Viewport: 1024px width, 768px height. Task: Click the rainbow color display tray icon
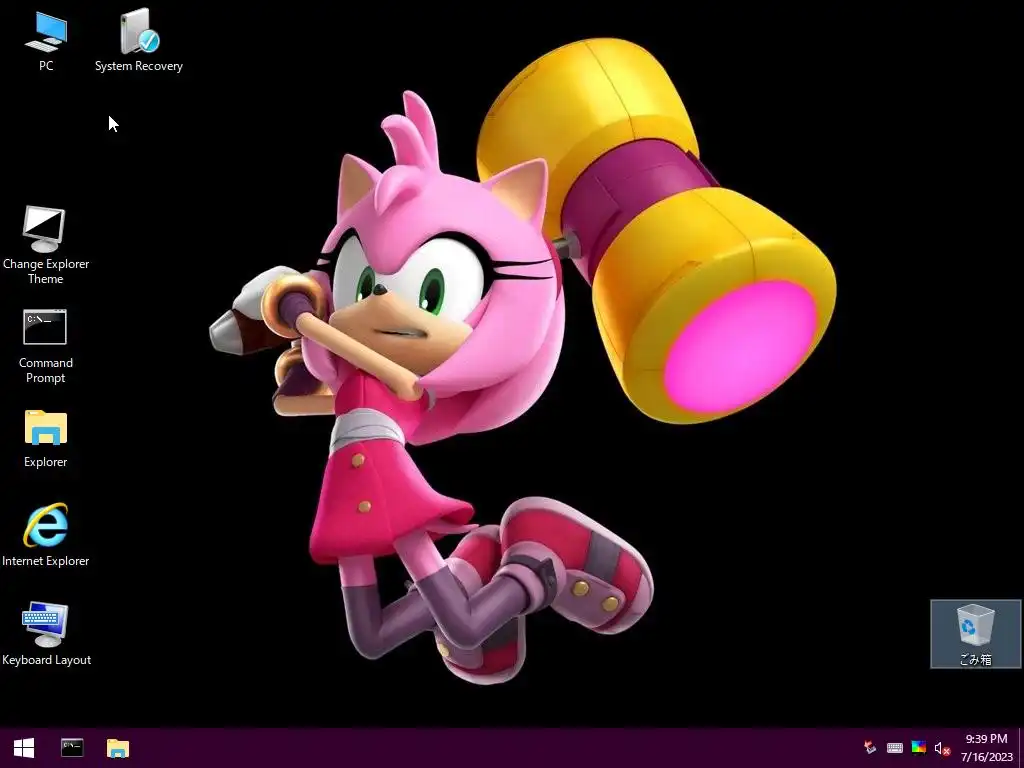918,748
